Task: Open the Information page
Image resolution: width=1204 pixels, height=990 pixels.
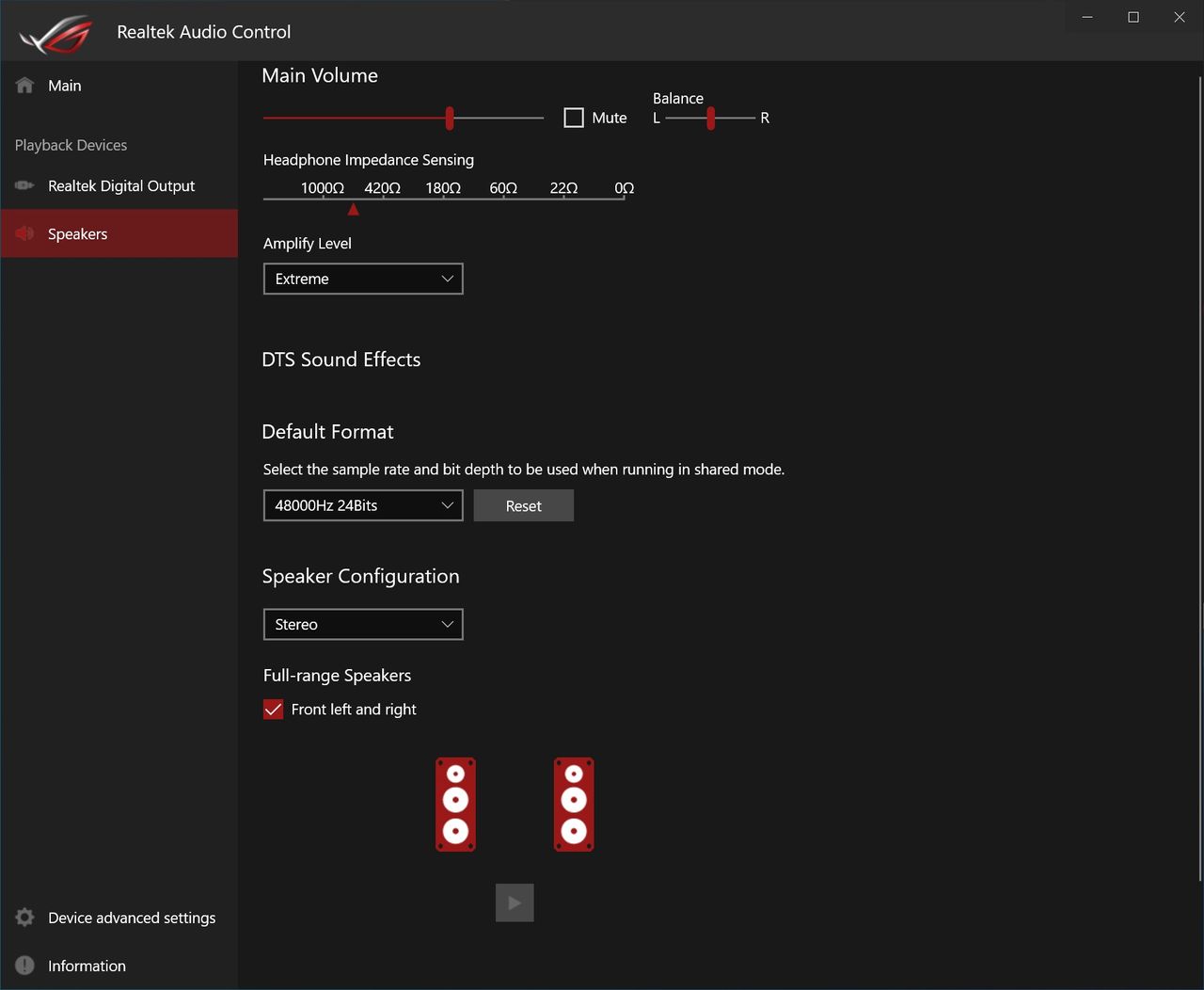Action: tap(119, 966)
